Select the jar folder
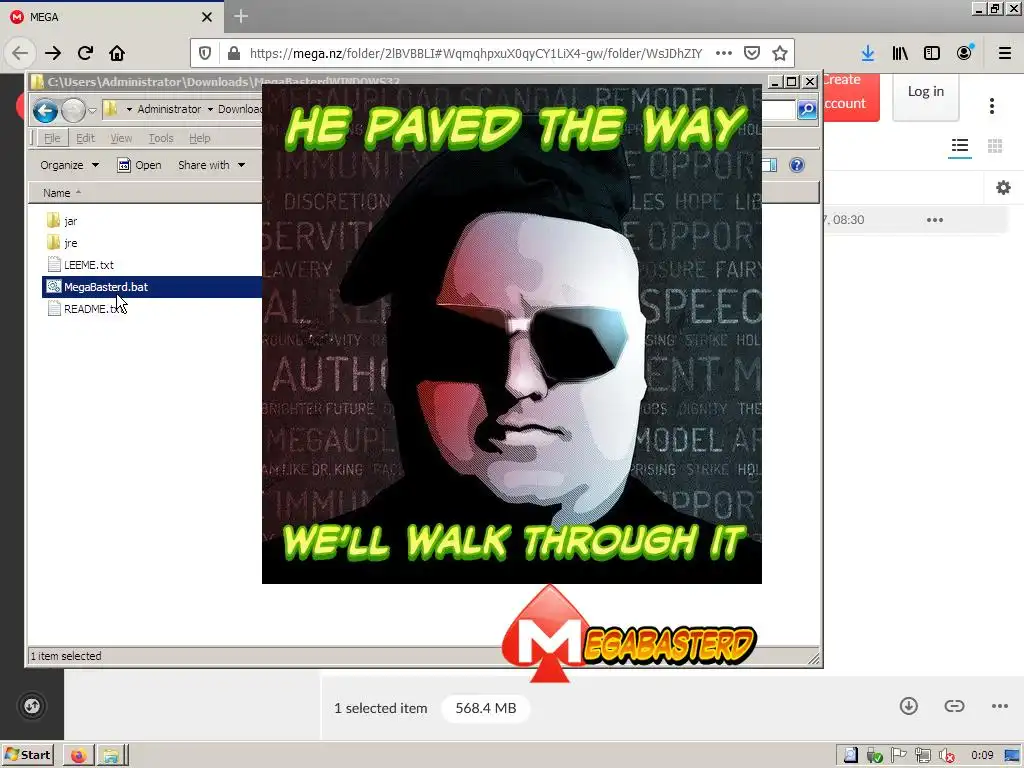This screenshot has width=1024, height=768. point(63,221)
